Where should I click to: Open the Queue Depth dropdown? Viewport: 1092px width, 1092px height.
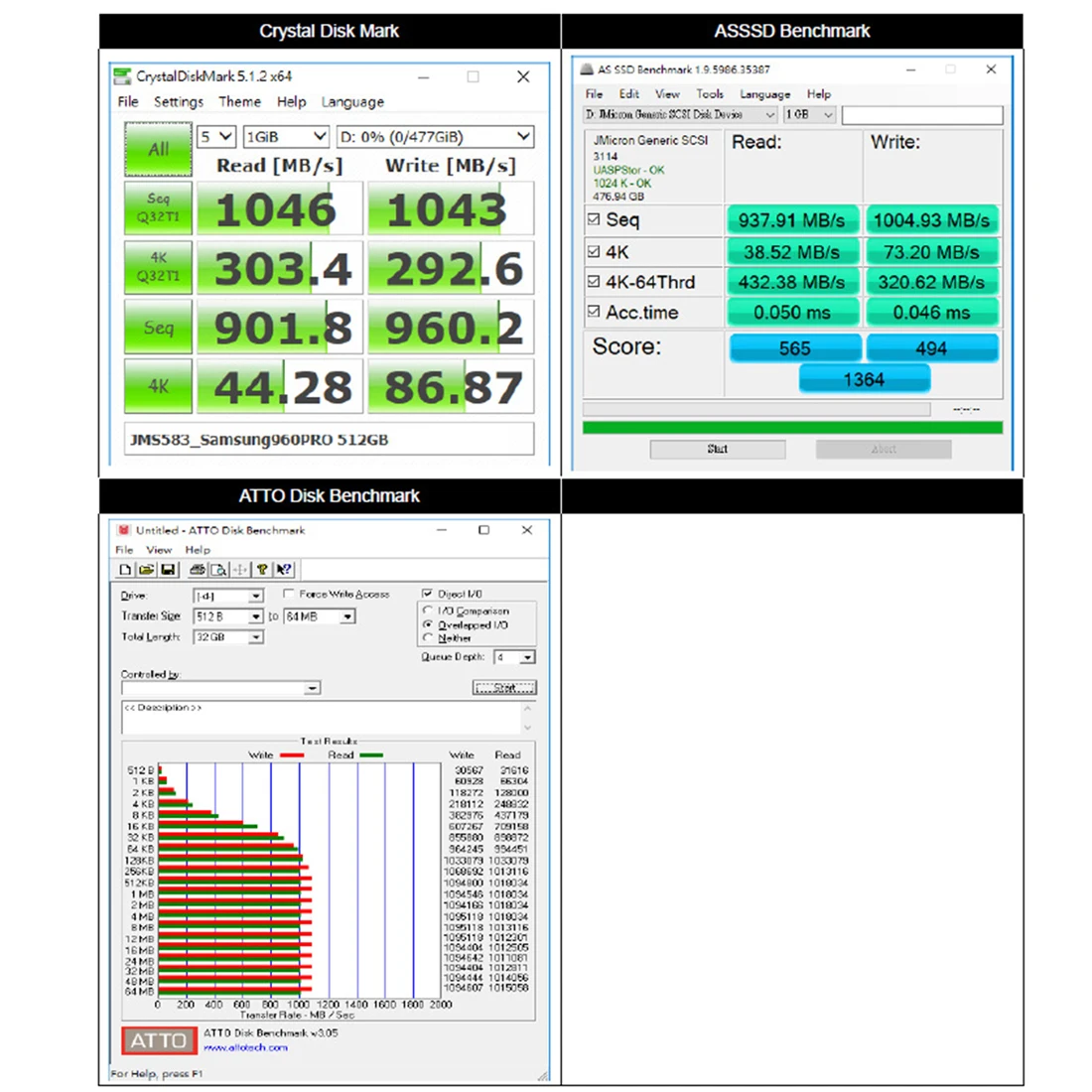(514, 657)
